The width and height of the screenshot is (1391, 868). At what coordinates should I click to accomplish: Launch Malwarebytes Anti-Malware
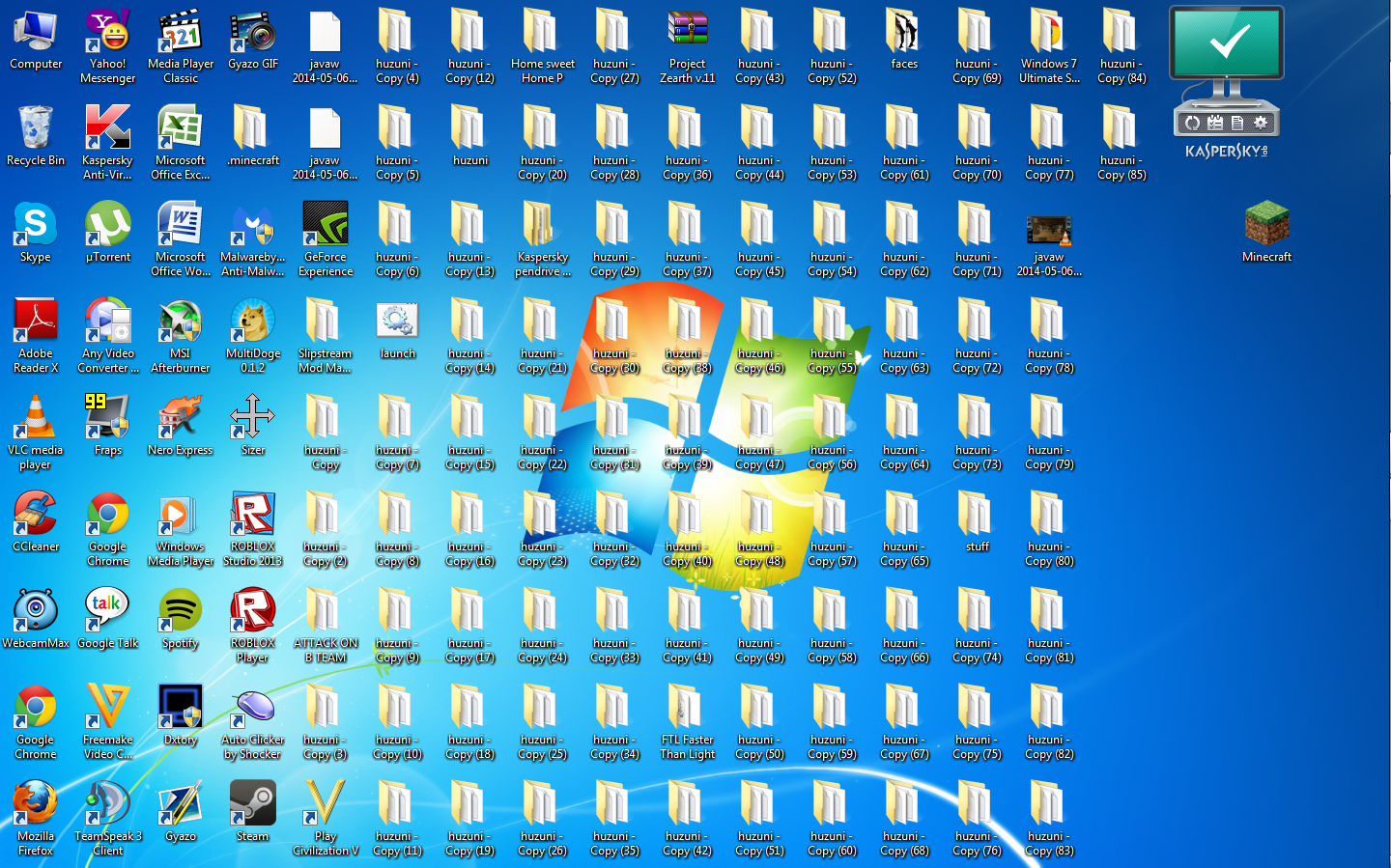253,240
